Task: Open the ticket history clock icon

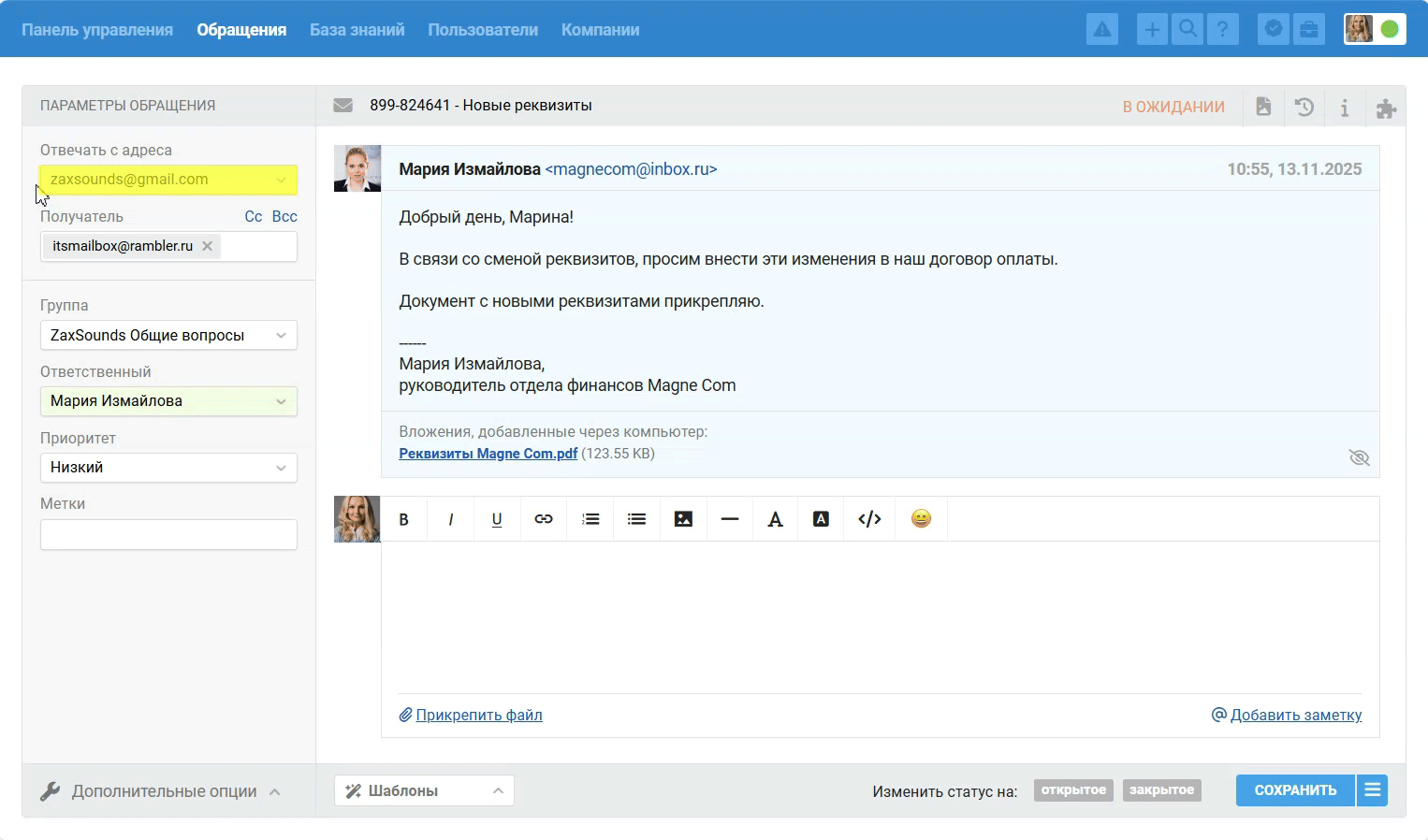Action: tap(1304, 107)
